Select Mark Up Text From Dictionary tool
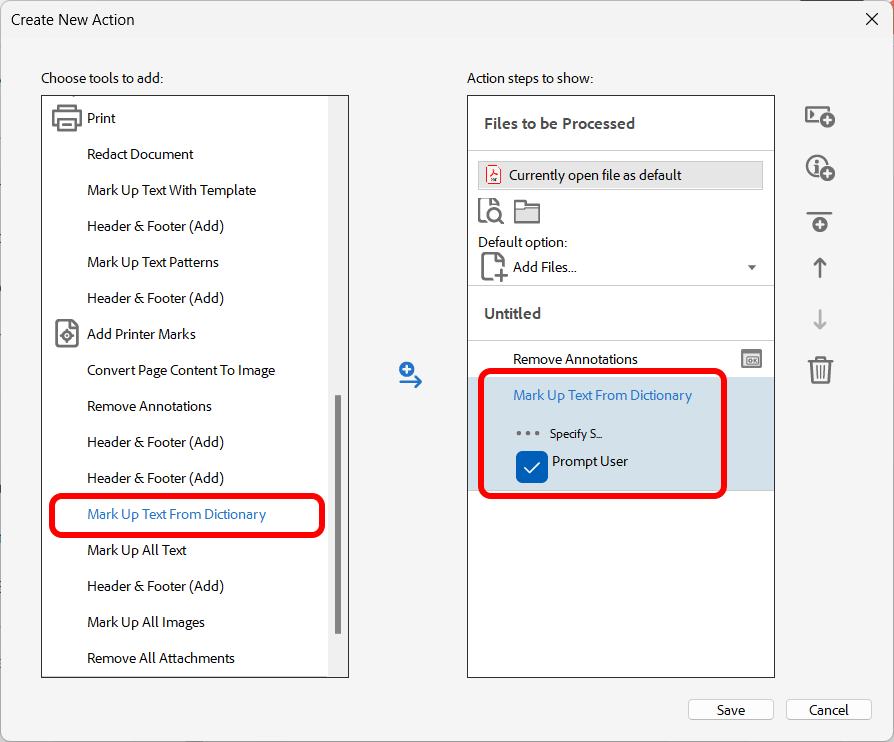The height and width of the screenshot is (742, 894). (177, 514)
